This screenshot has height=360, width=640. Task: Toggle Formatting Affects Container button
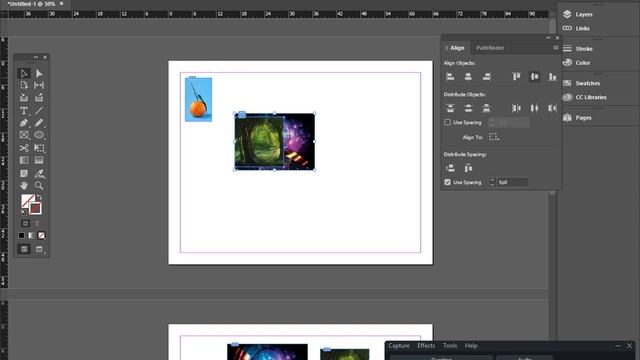tap(25, 223)
